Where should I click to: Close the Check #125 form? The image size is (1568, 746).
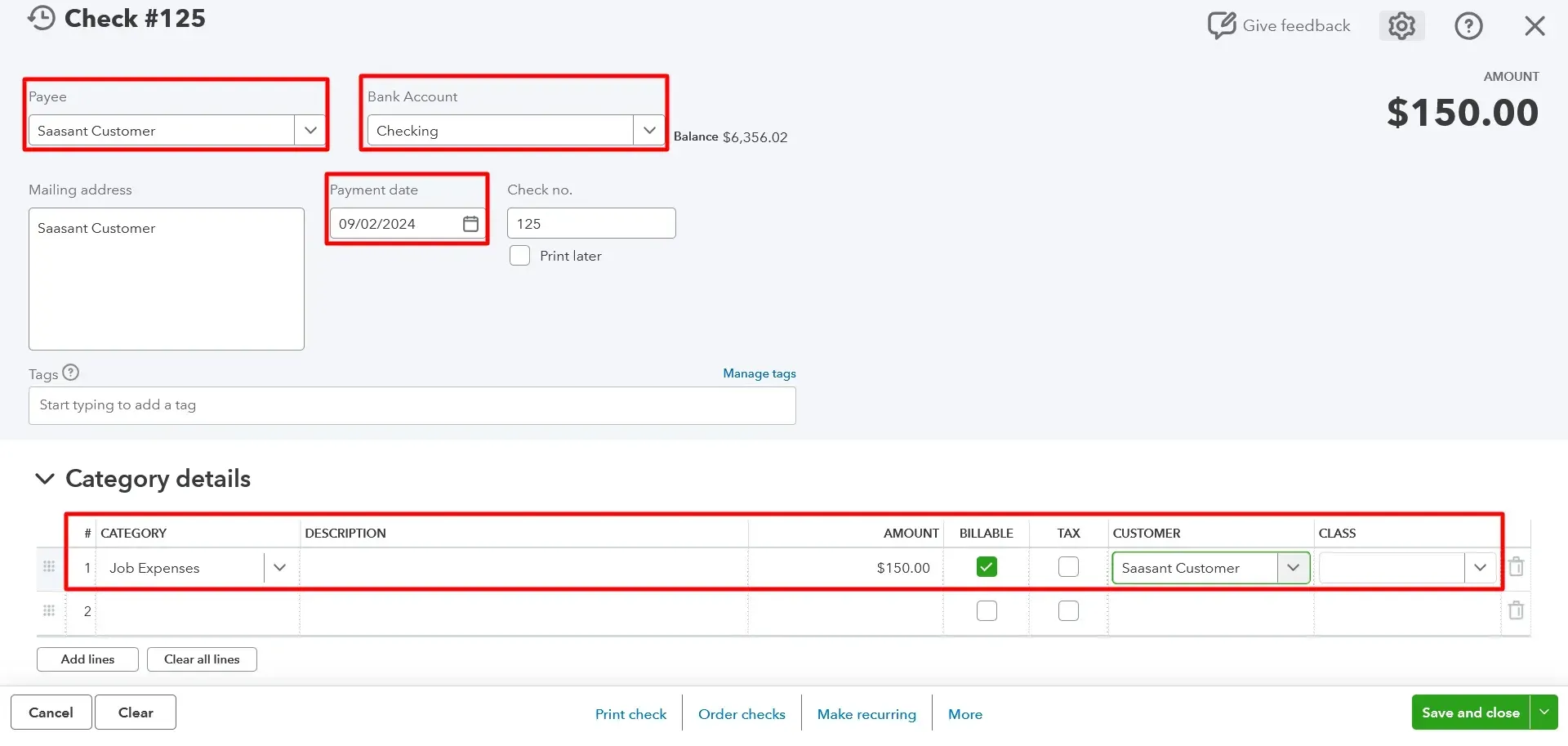[1535, 26]
